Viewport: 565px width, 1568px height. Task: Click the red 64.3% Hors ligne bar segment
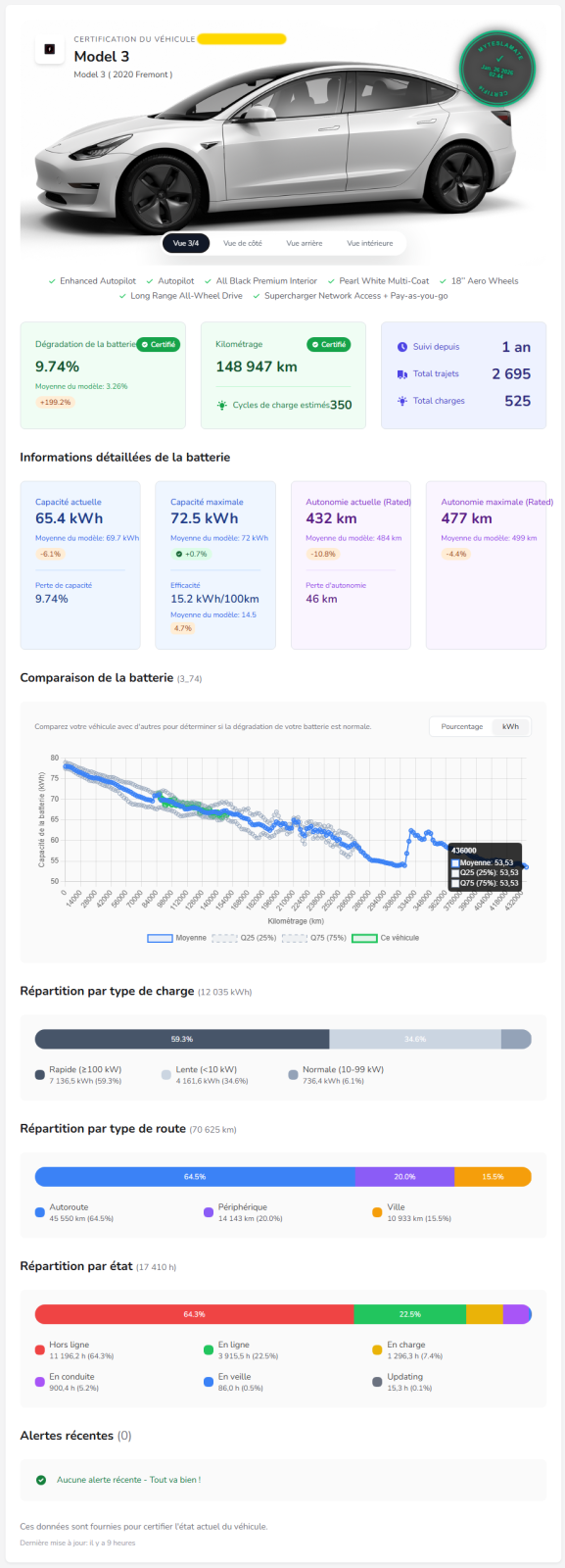pos(194,1314)
